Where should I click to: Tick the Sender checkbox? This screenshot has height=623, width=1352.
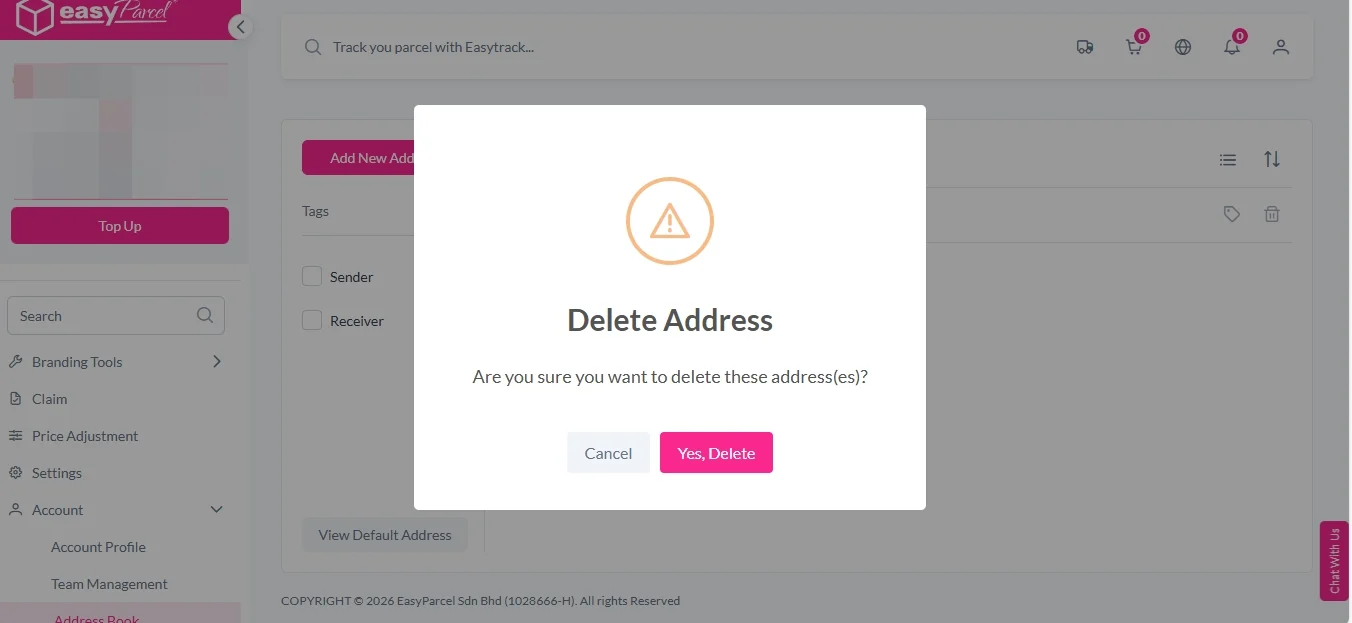coord(312,277)
